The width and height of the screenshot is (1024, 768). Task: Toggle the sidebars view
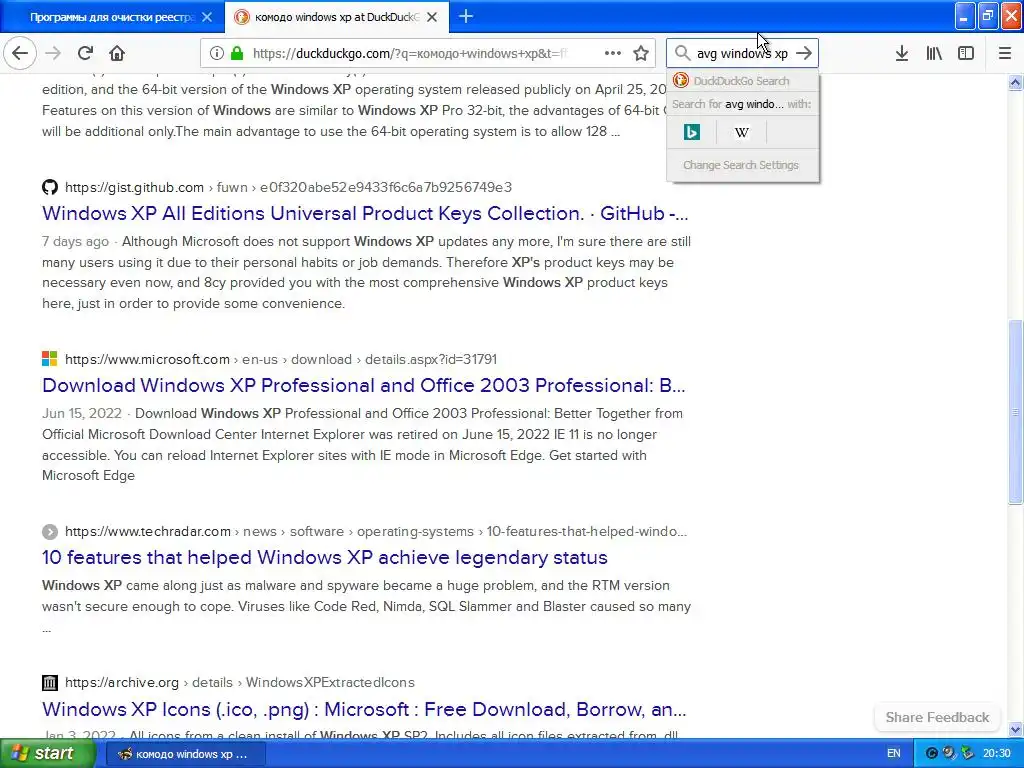(966, 53)
